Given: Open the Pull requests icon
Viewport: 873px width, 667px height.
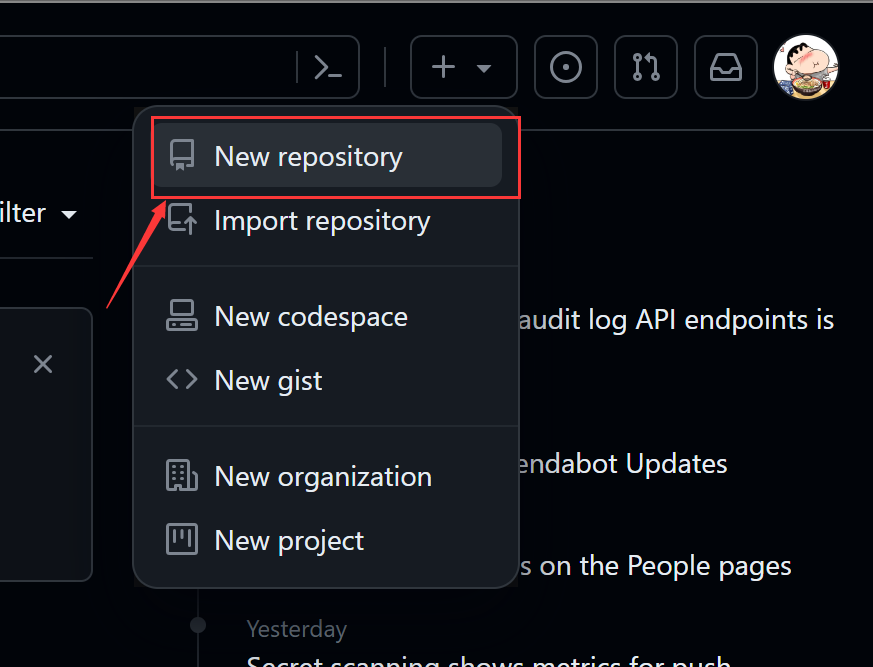Looking at the screenshot, I should [x=646, y=67].
